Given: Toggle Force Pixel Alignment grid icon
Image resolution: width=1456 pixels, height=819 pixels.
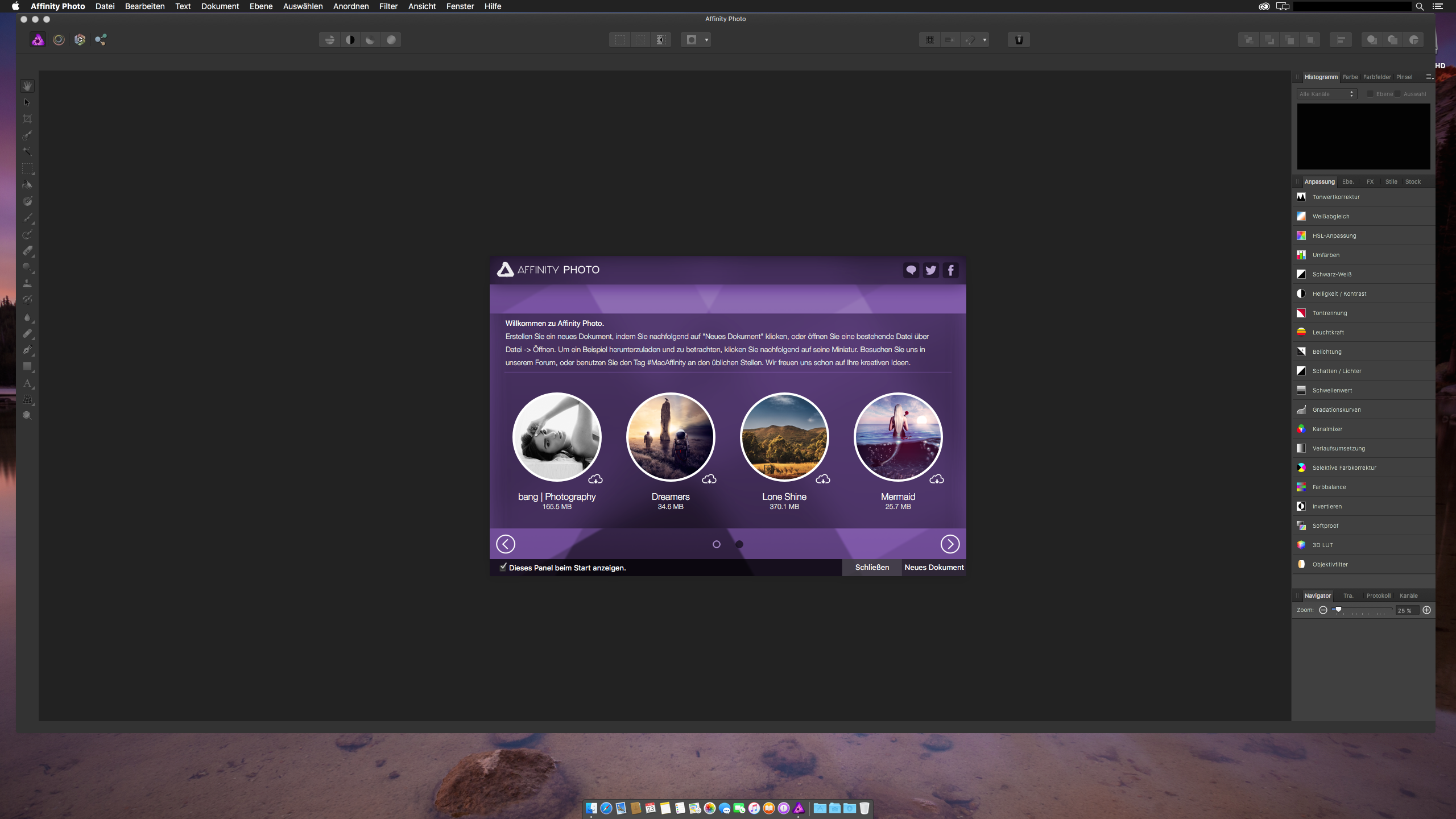Looking at the screenshot, I should [930, 40].
